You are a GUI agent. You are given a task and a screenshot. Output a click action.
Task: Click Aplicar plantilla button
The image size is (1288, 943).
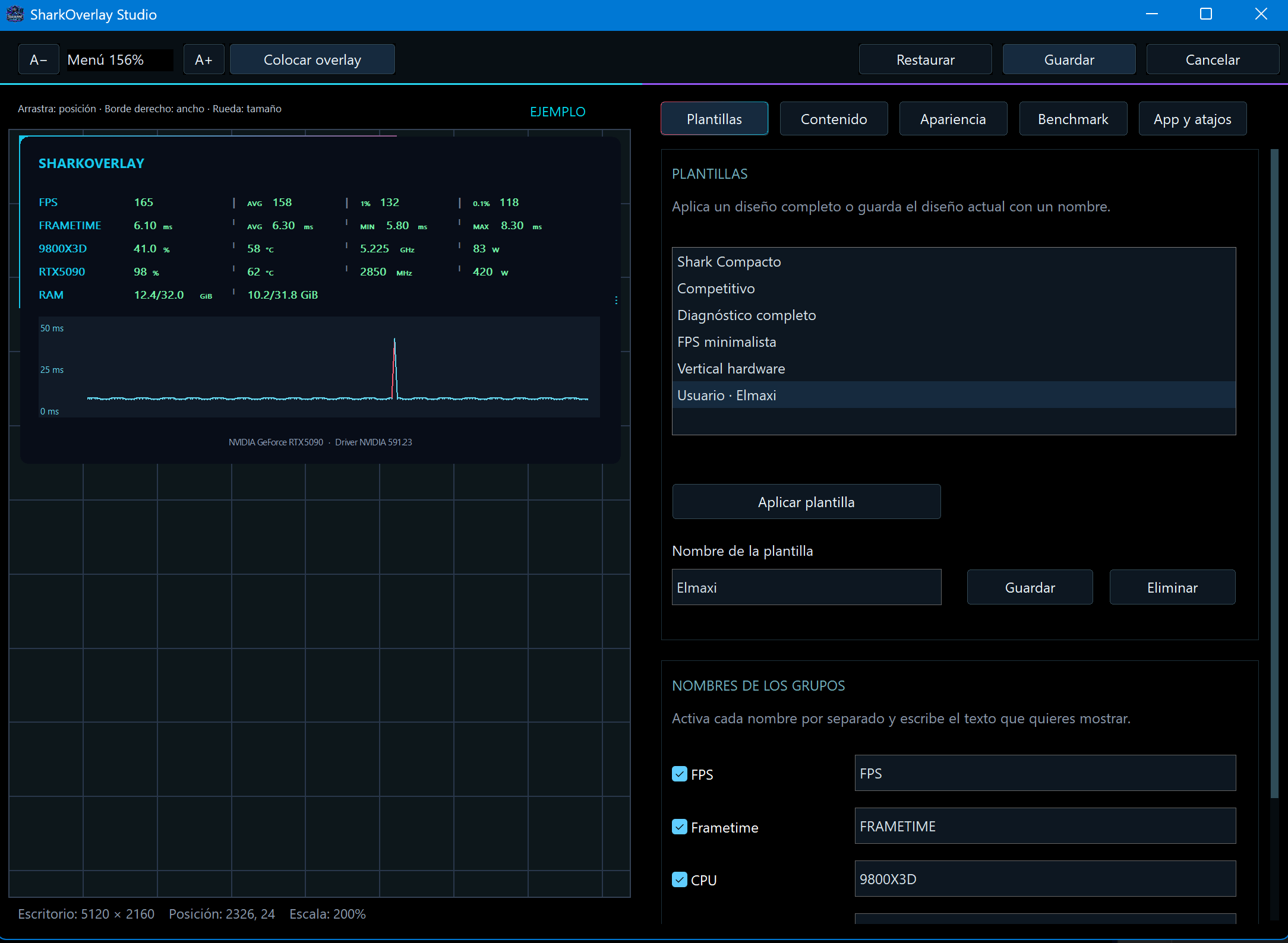pyautogui.click(x=806, y=502)
